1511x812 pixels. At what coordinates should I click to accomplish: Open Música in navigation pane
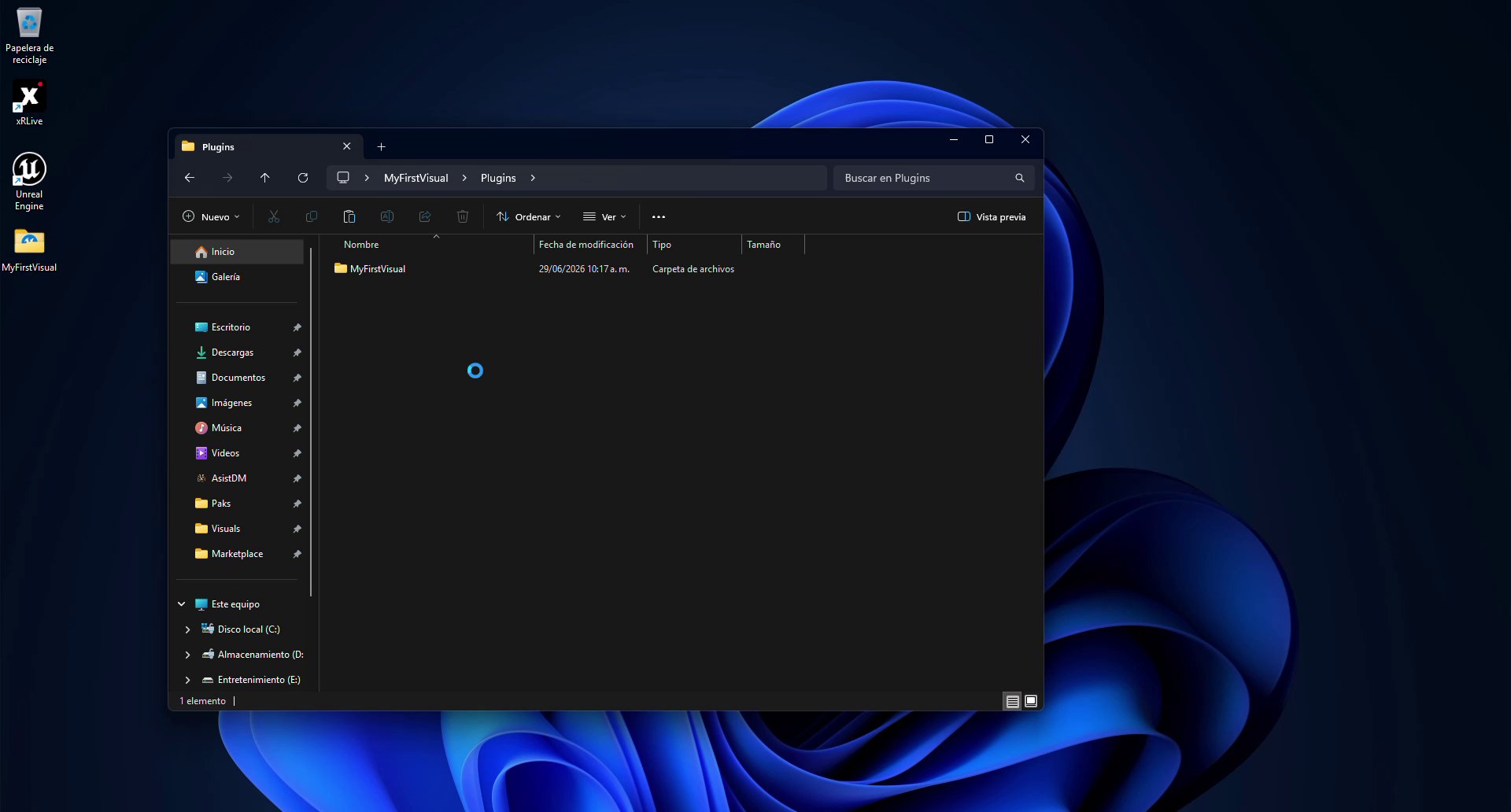227,428
